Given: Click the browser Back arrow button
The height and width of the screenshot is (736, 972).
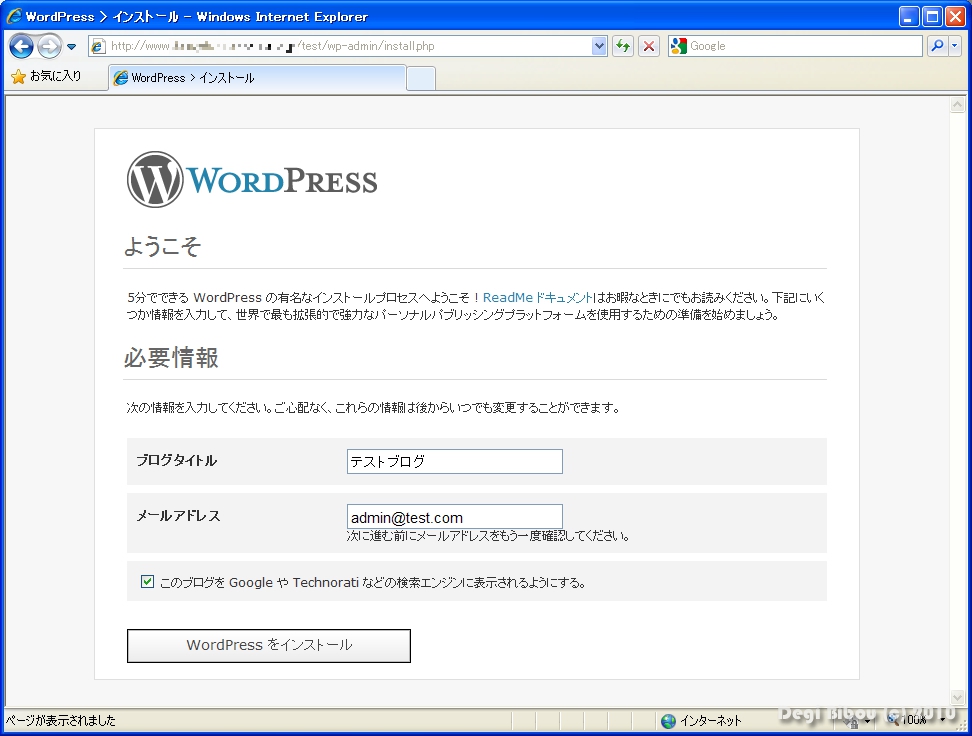Looking at the screenshot, I should pos(22,46).
